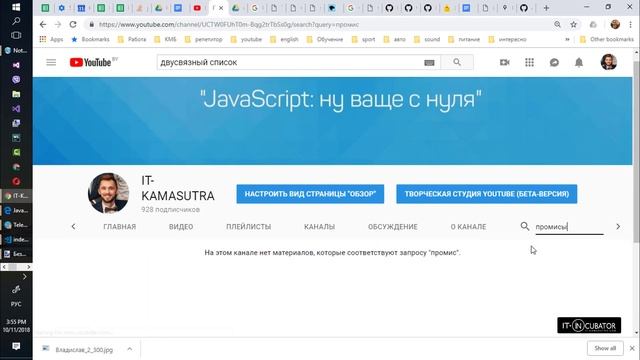Image resolution: width=640 pixels, height=360 pixels.
Task: Click the IT-KAMASUTRA channel avatar
Action: pos(108,193)
